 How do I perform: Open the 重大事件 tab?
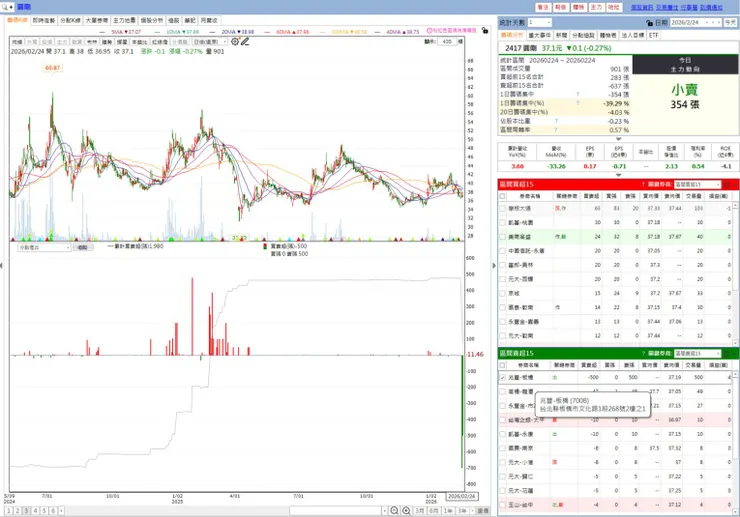click(539, 35)
